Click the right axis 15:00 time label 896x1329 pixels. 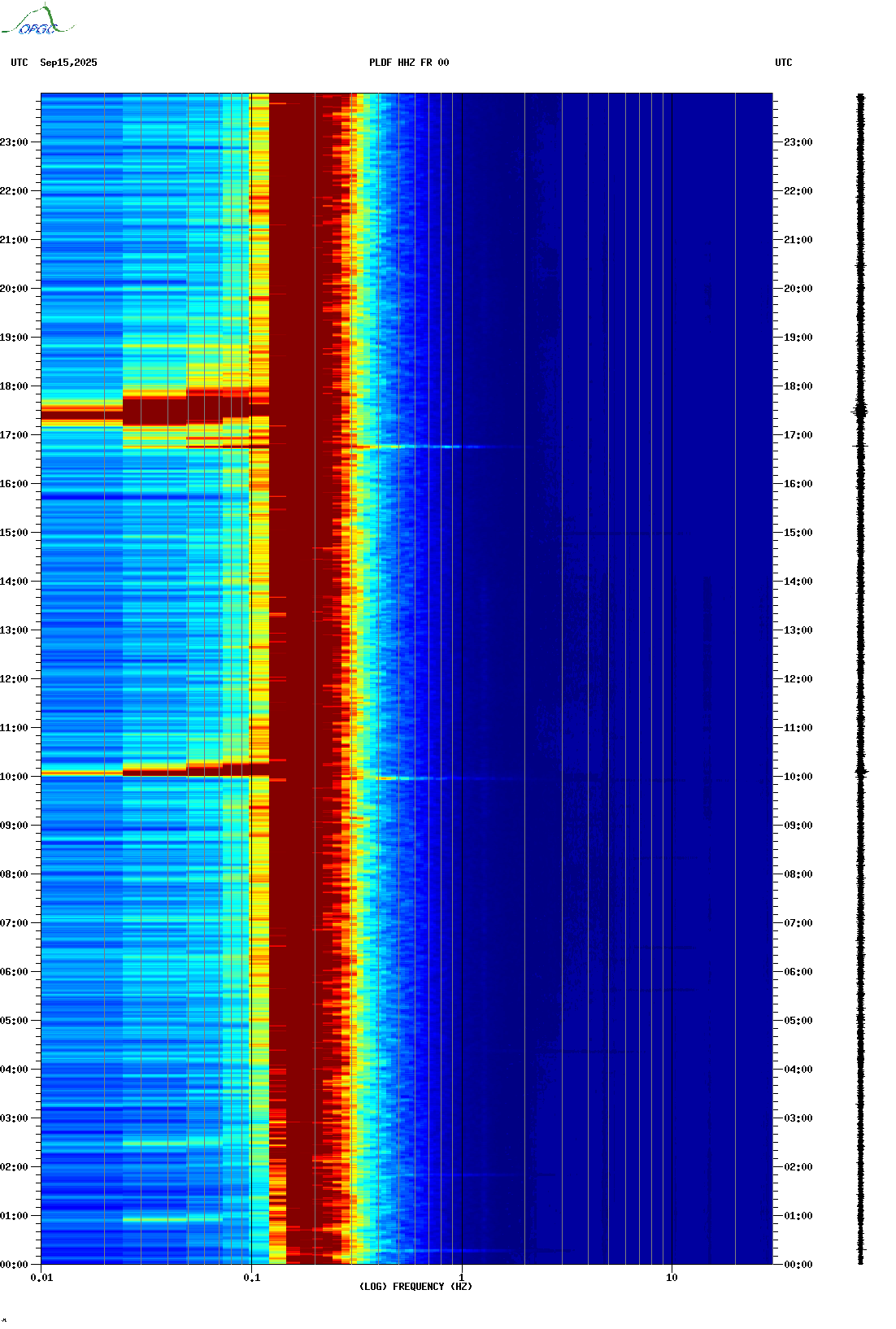(x=798, y=533)
